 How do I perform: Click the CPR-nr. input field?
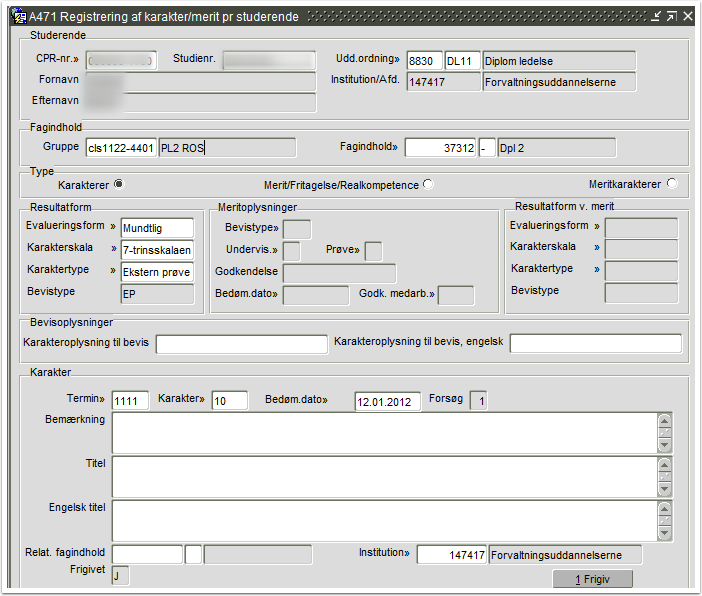[x=121, y=60]
